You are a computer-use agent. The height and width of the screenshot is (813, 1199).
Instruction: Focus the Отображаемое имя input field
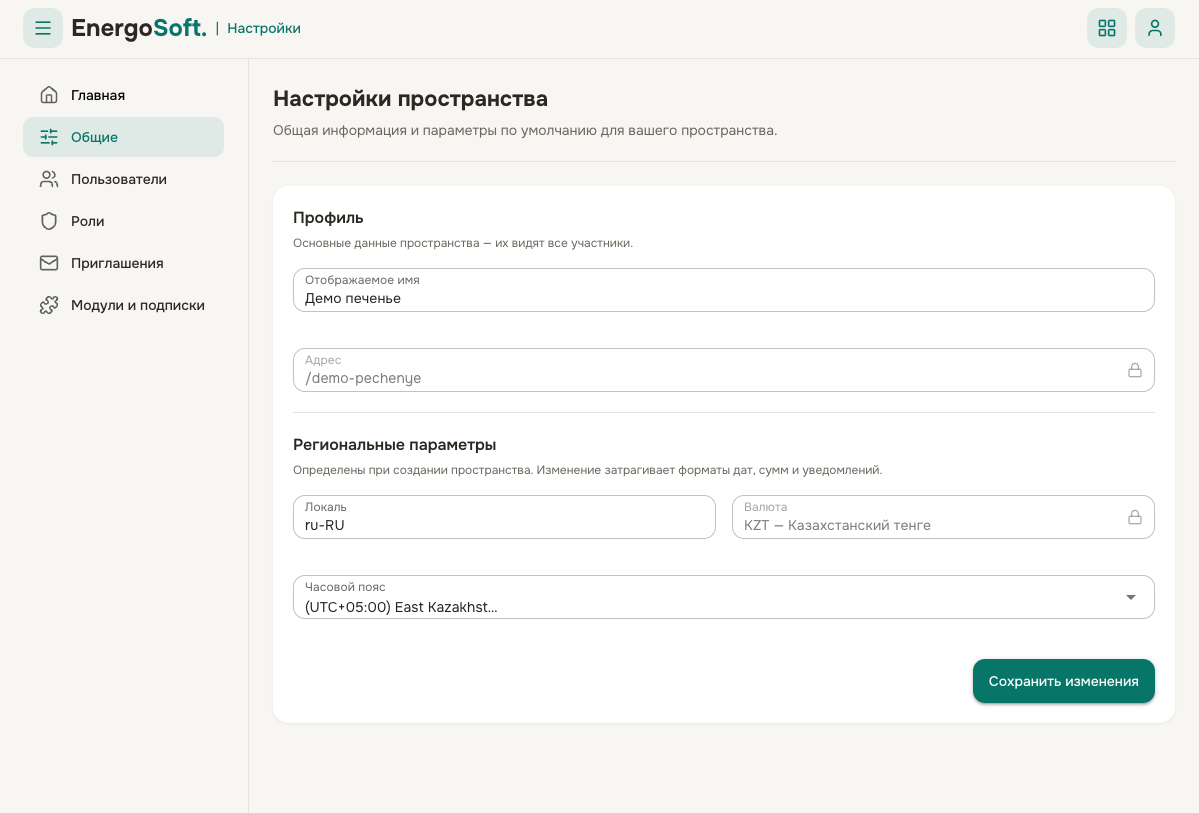[723, 290]
